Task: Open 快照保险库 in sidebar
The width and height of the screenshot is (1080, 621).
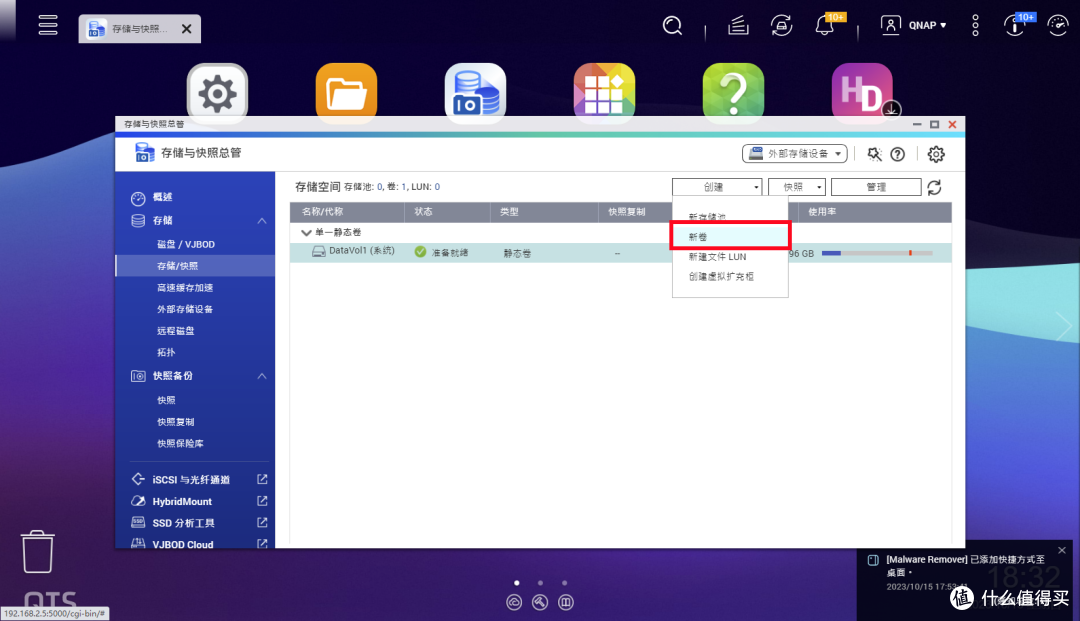Action: (x=180, y=443)
